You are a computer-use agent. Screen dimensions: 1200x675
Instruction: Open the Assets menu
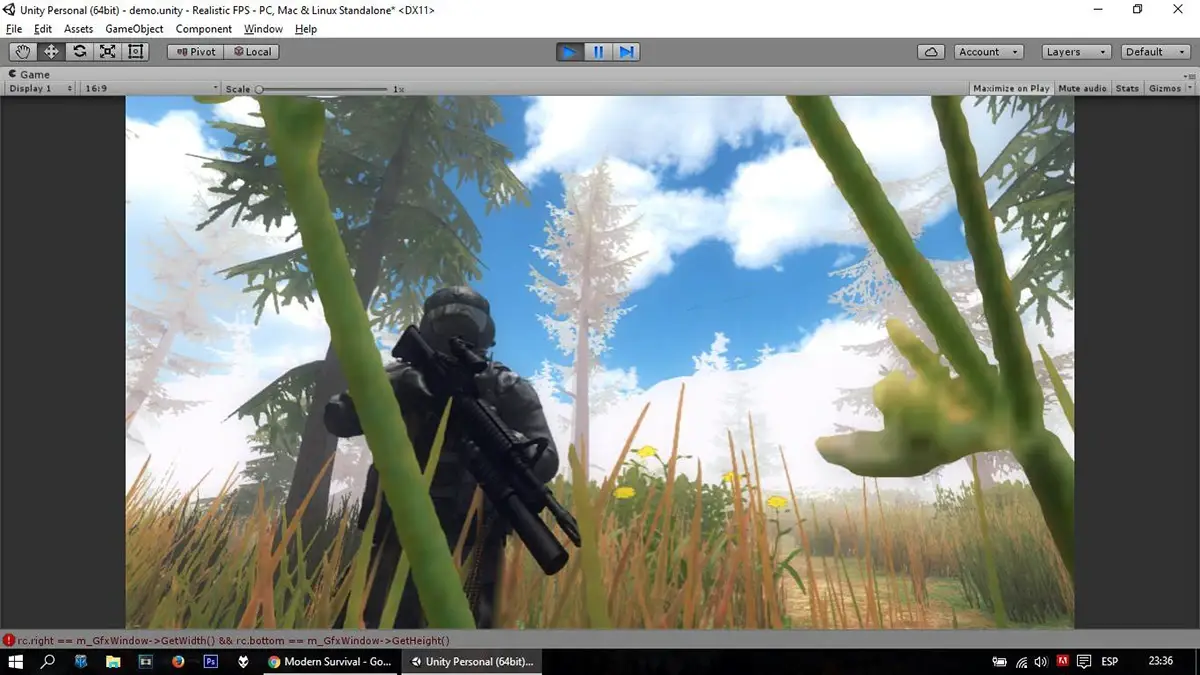[78, 29]
